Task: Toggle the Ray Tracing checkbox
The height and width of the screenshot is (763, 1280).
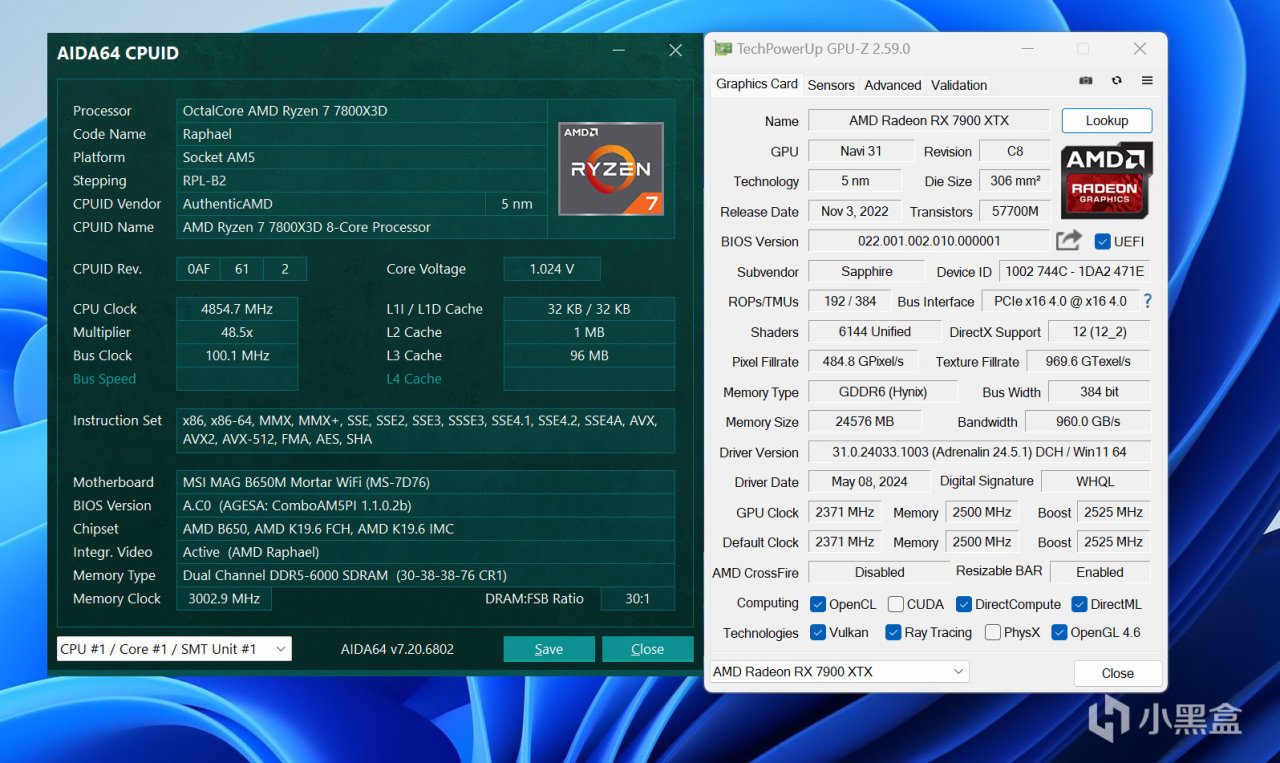Action: pos(893,632)
